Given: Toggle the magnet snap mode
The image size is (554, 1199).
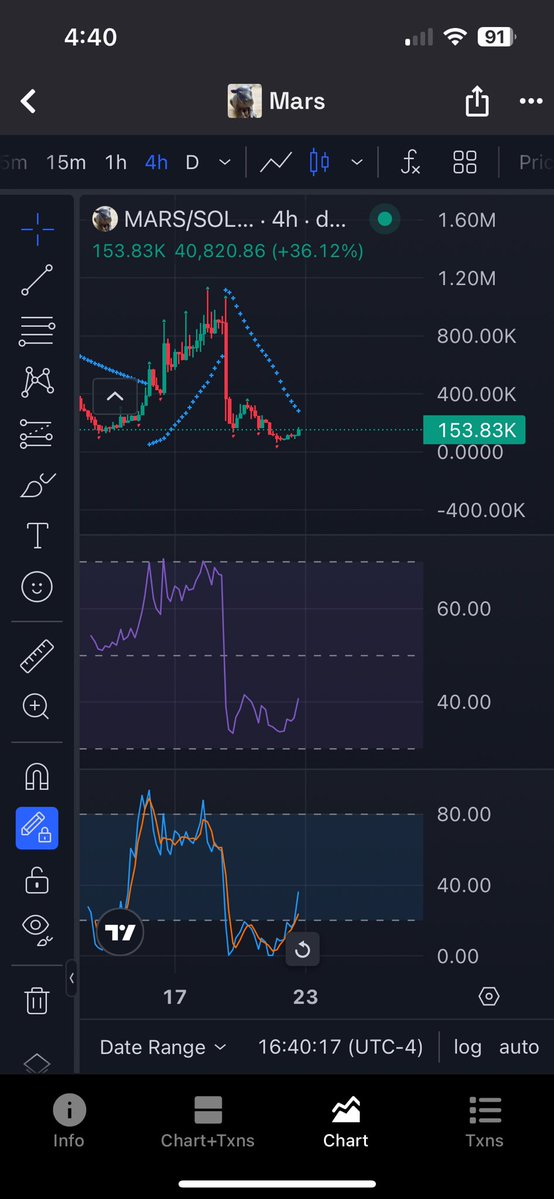Looking at the screenshot, I should pyautogui.click(x=37, y=776).
